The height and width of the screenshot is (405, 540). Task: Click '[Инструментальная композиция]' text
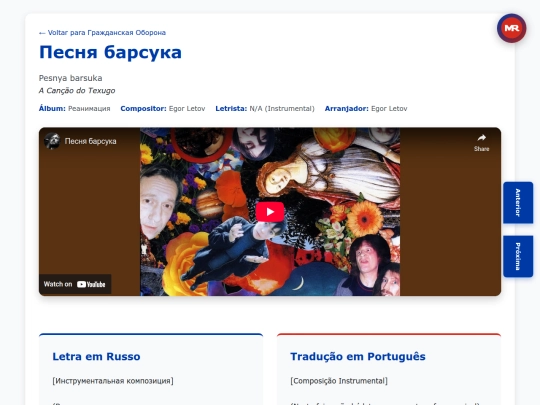pyautogui.click(x=113, y=381)
